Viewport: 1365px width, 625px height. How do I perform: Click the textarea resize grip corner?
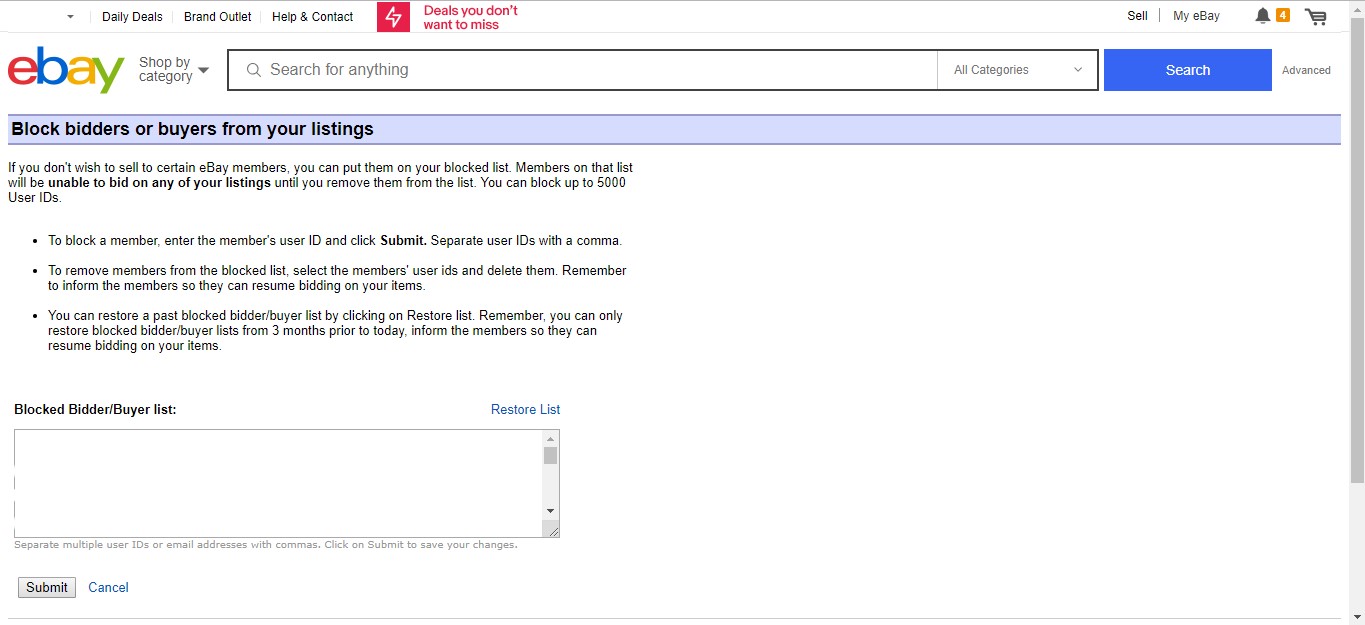pyautogui.click(x=553, y=531)
